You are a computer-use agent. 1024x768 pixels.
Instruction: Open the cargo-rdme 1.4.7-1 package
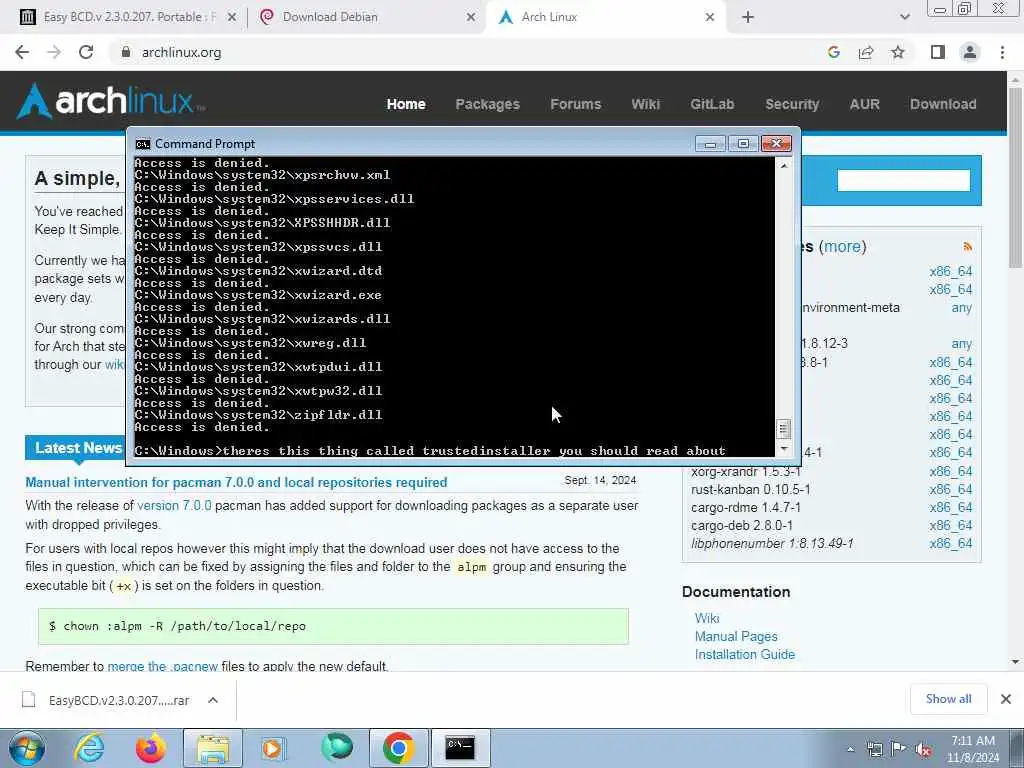pos(746,507)
